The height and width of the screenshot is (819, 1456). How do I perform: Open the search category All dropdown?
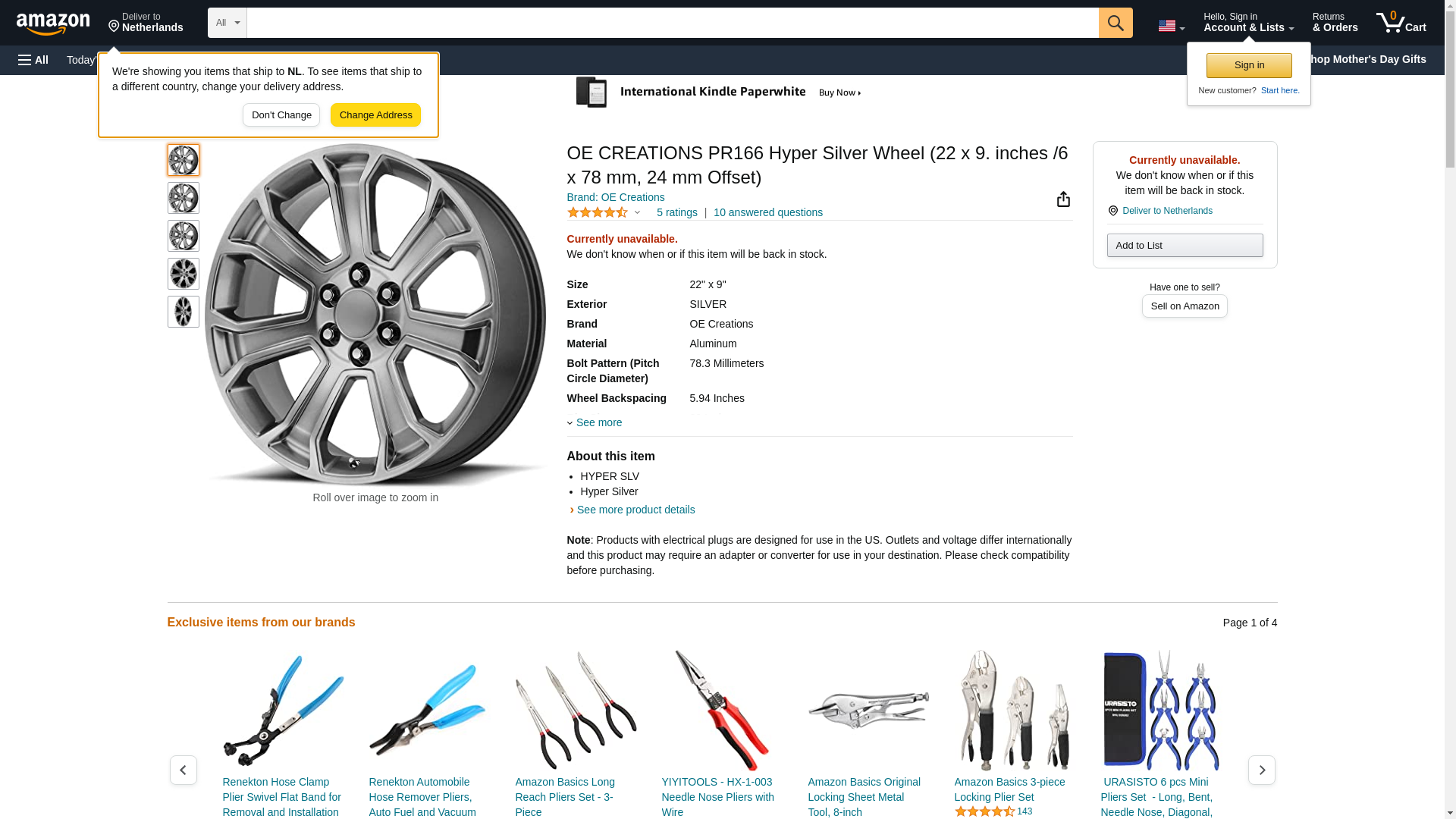227,23
